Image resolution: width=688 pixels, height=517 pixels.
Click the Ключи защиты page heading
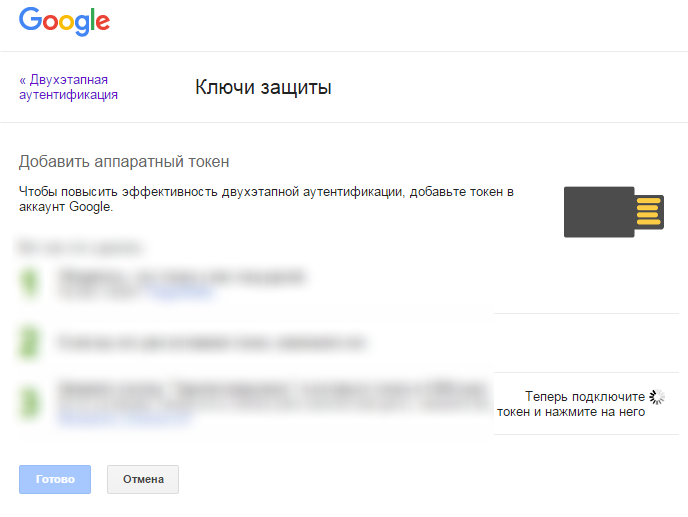pyautogui.click(x=263, y=88)
